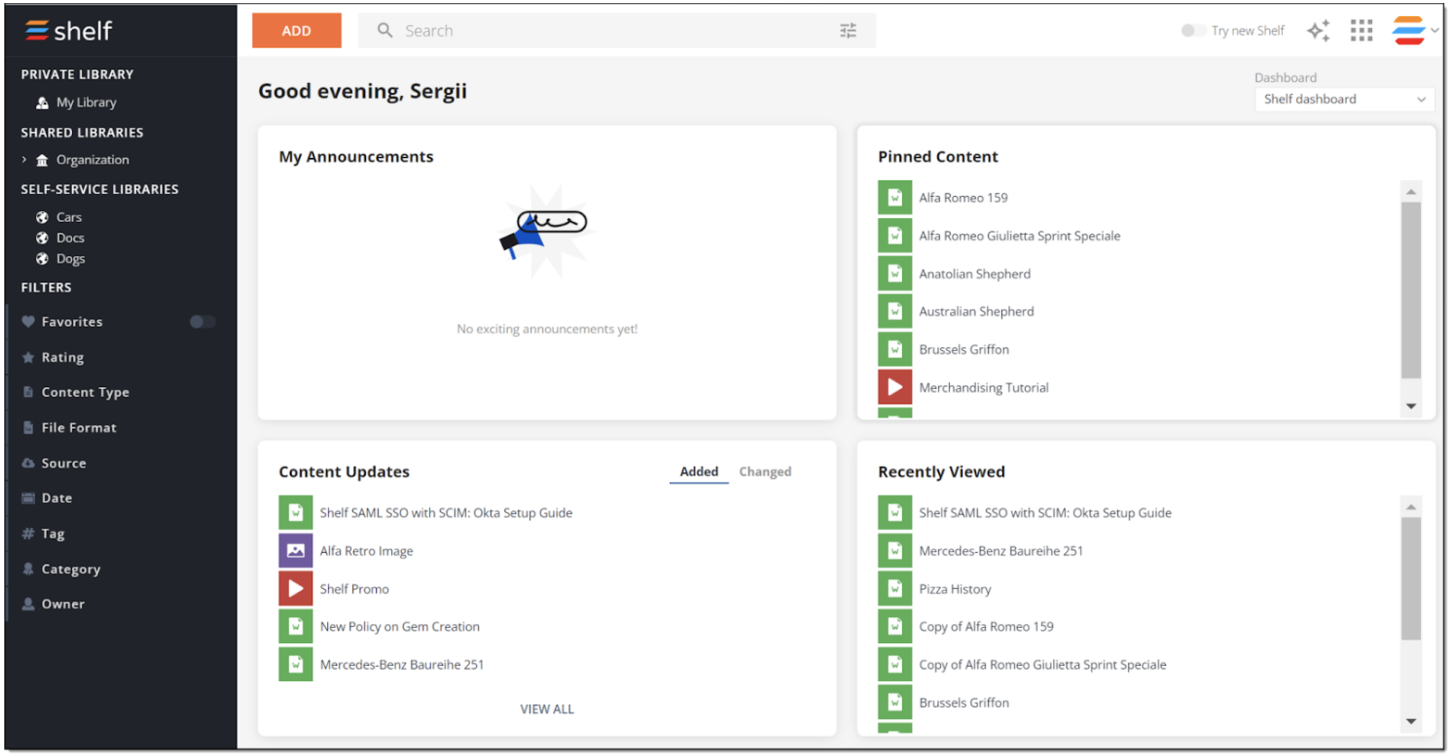
Task: Click the Pinned Content scroll down arrow
Action: [x=1411, y=406]
